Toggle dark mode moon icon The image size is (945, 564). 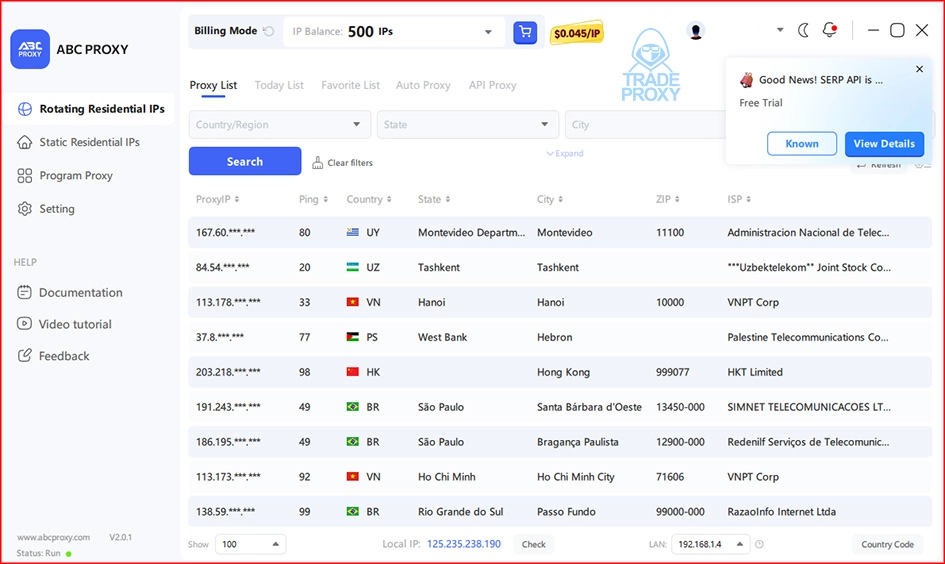[x=803, y=30]
